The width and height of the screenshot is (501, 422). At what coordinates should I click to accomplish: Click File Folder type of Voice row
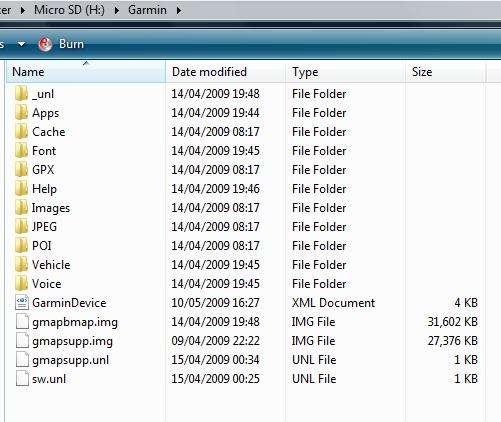click(x=319, y=284)
